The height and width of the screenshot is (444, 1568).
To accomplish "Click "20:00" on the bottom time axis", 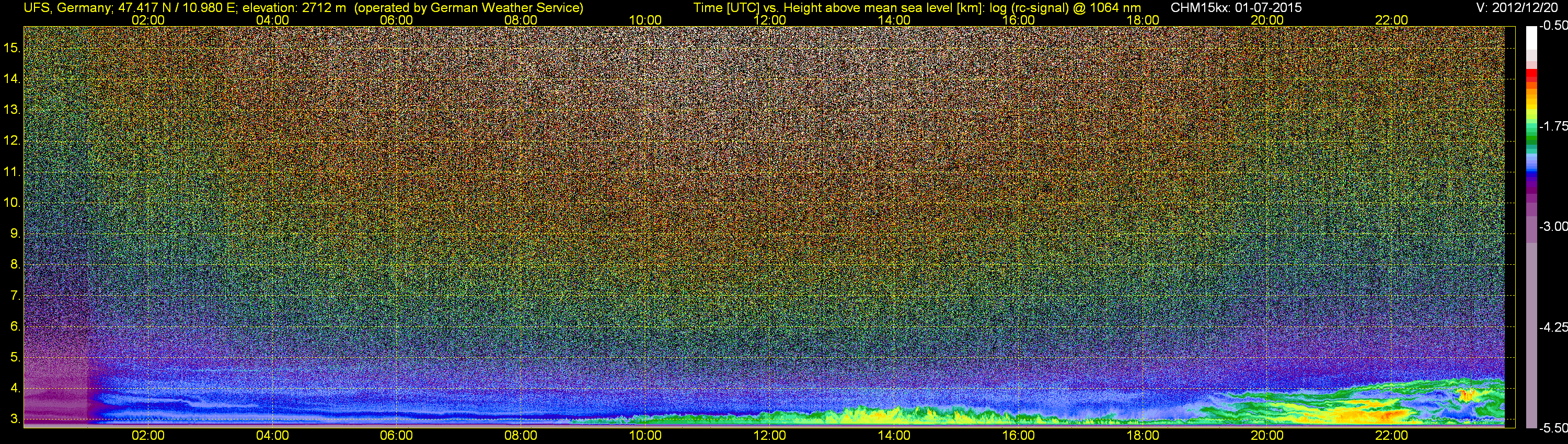I will pos(1267,436).
